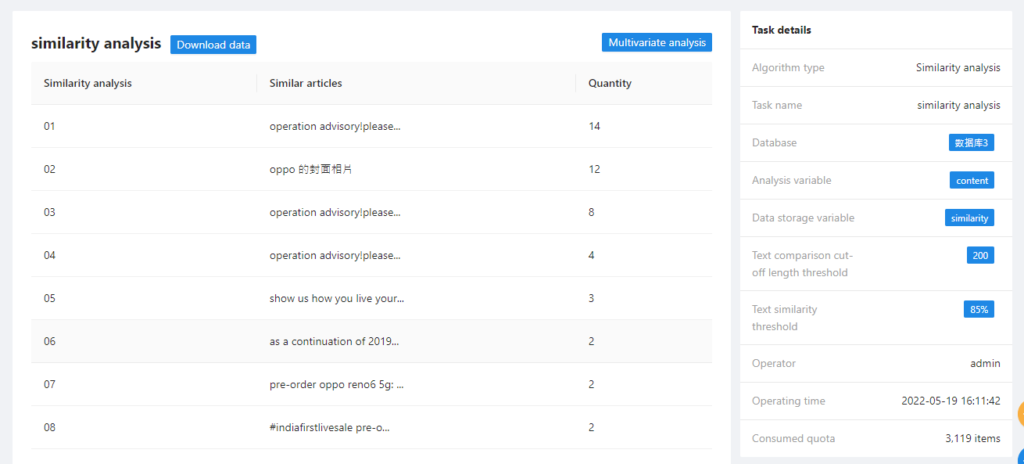The height and width of the screenshot is (464, 1024).
Task: Select the 数据库3 database tag
Action: click(971, 143)
